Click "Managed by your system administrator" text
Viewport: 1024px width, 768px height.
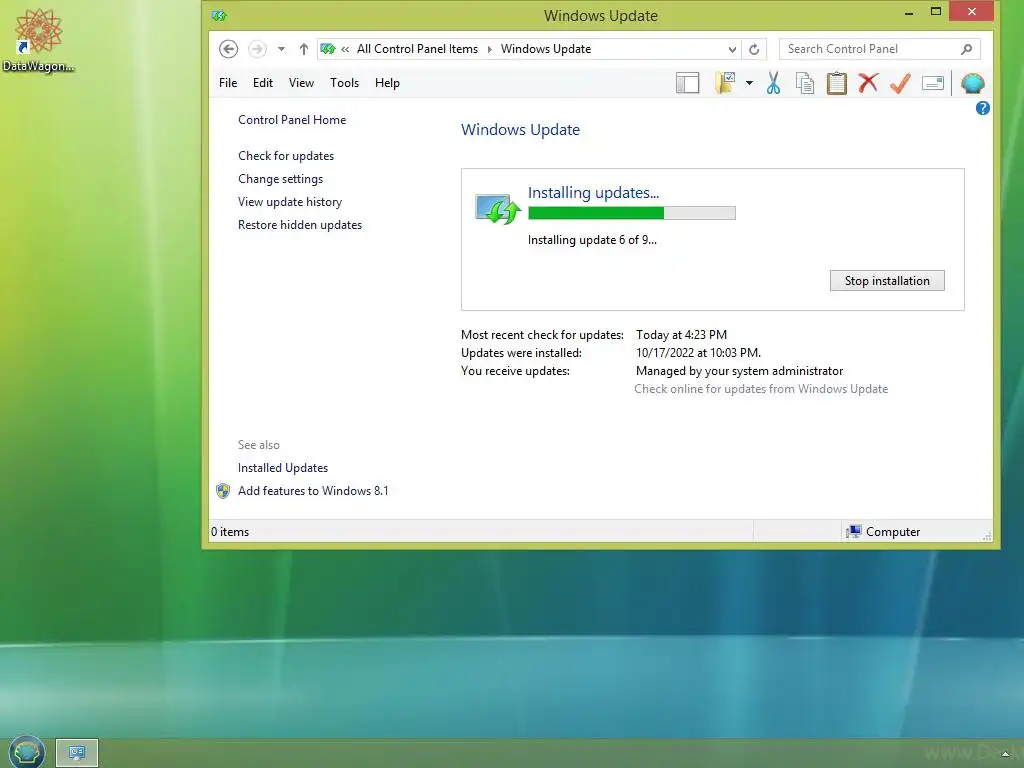(x=739, y=371)
